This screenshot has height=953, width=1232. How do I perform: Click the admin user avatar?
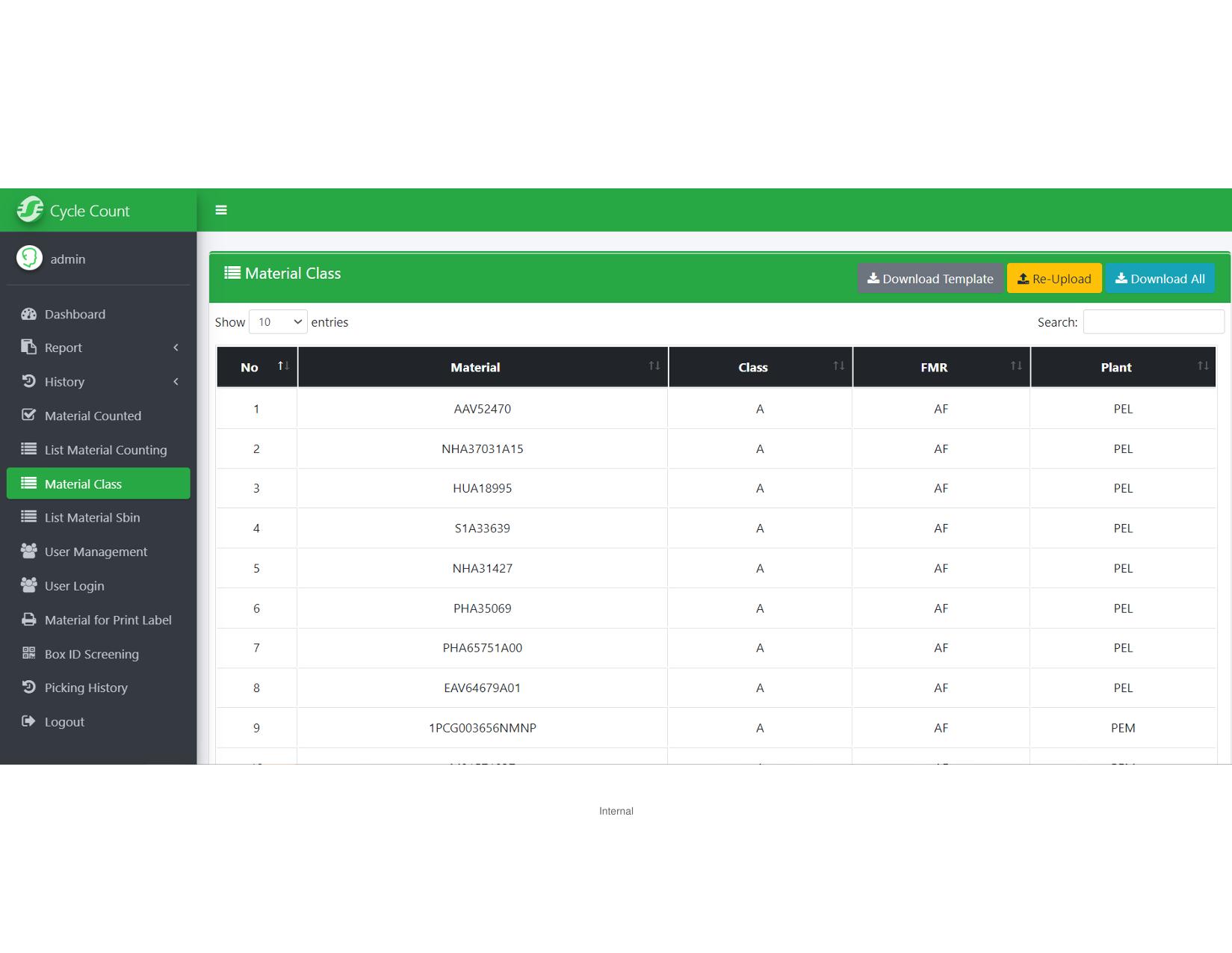click(x=30, y=259)
